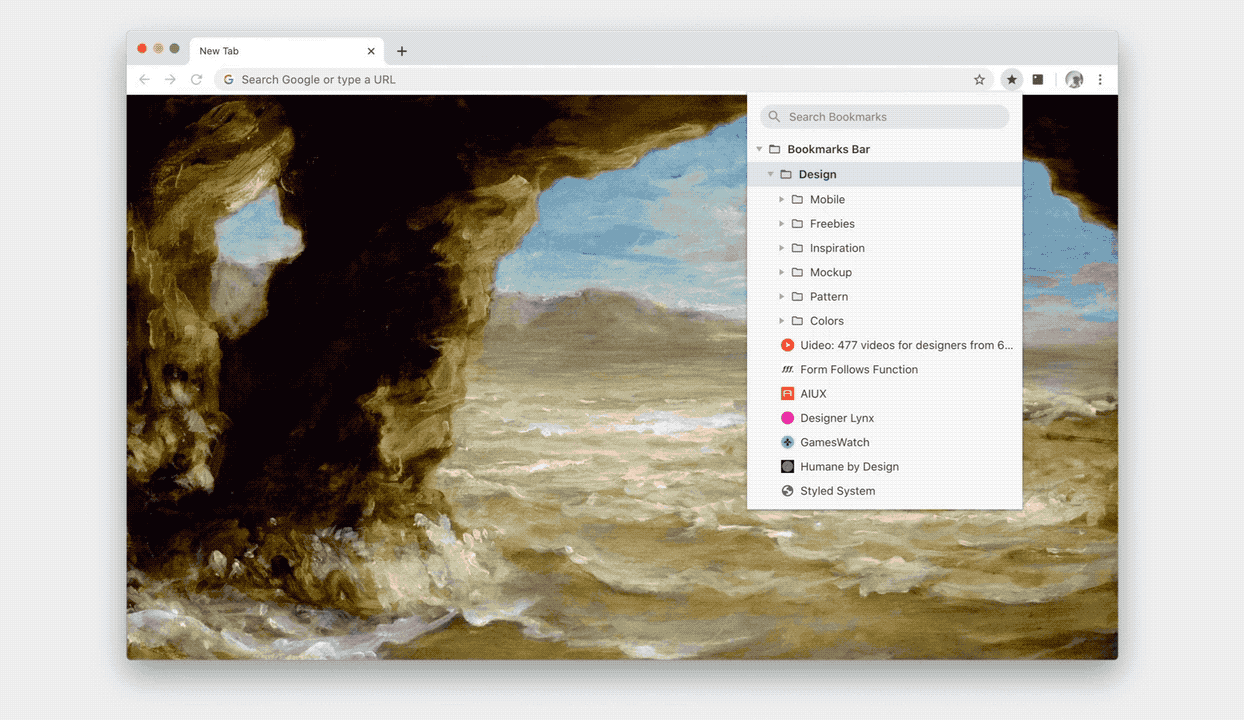Screen dimensions: 1244x720
Task: Open a new tab with the plus button
Action: click(402, 51)
